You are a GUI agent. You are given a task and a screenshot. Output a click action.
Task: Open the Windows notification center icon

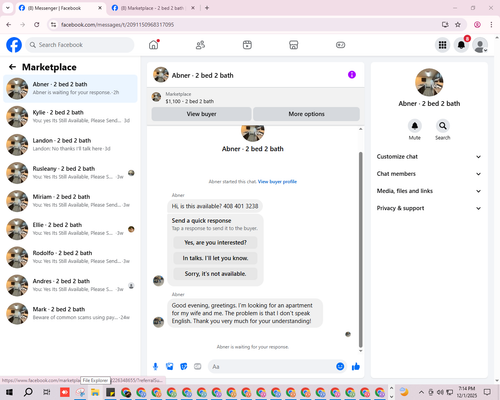(487, 392)
